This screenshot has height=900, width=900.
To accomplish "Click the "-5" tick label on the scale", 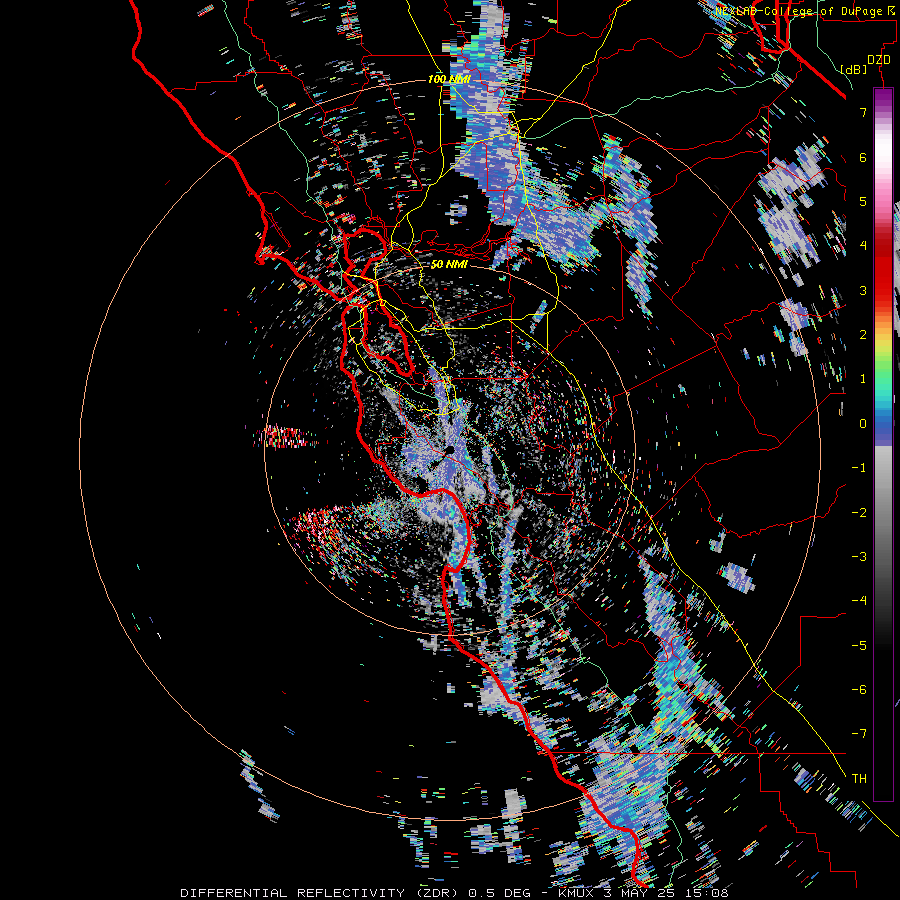I will click(859, 646).
